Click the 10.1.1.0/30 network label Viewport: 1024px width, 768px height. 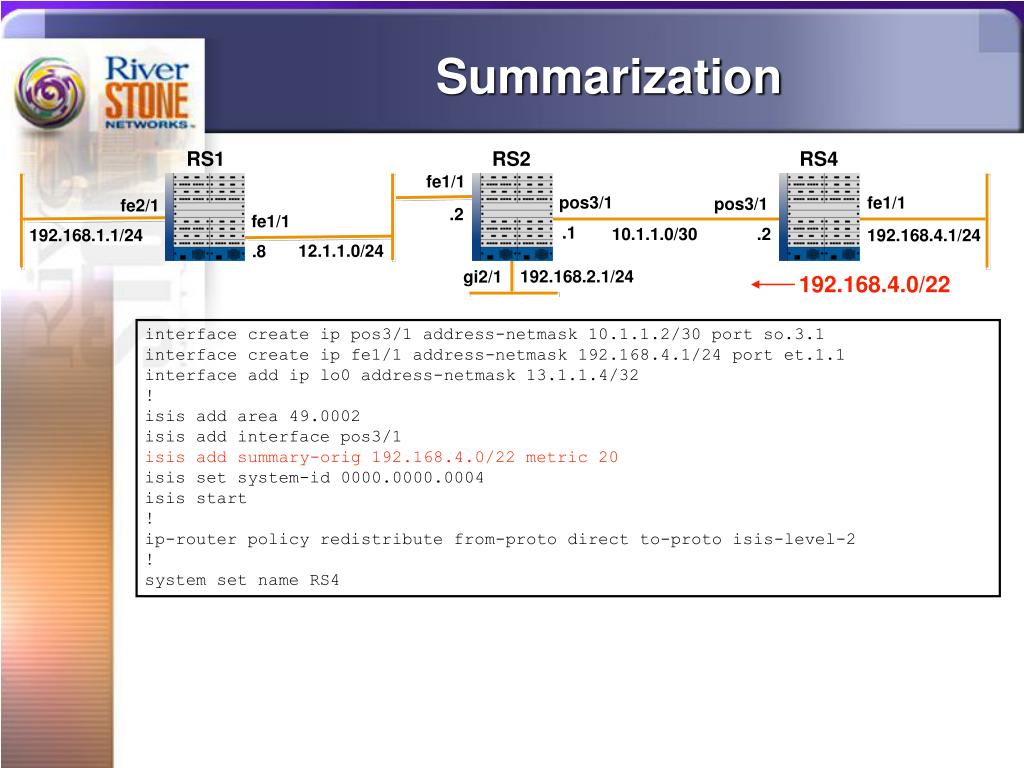coord(654,234)
